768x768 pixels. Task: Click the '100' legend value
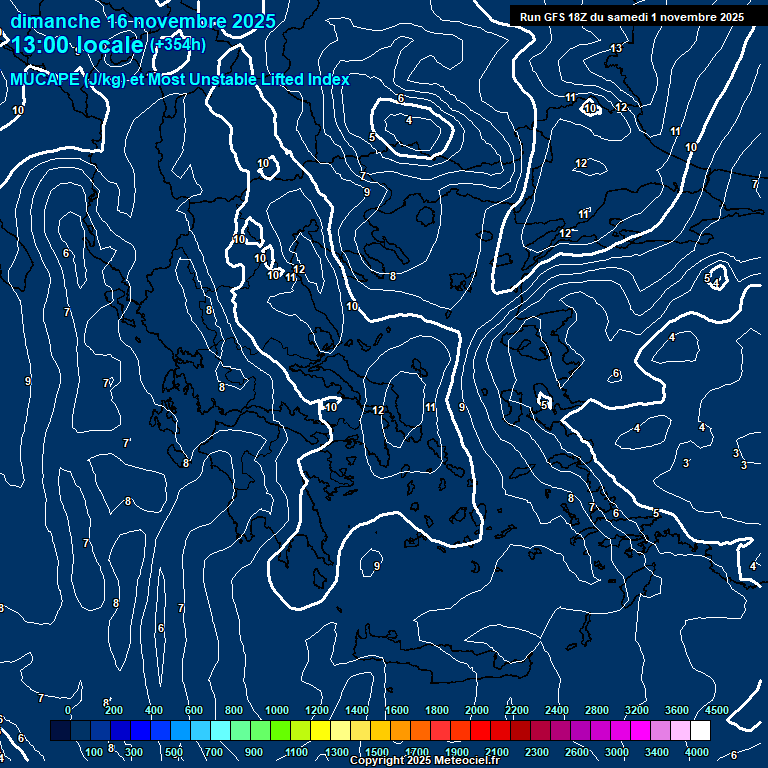[94, 752]
